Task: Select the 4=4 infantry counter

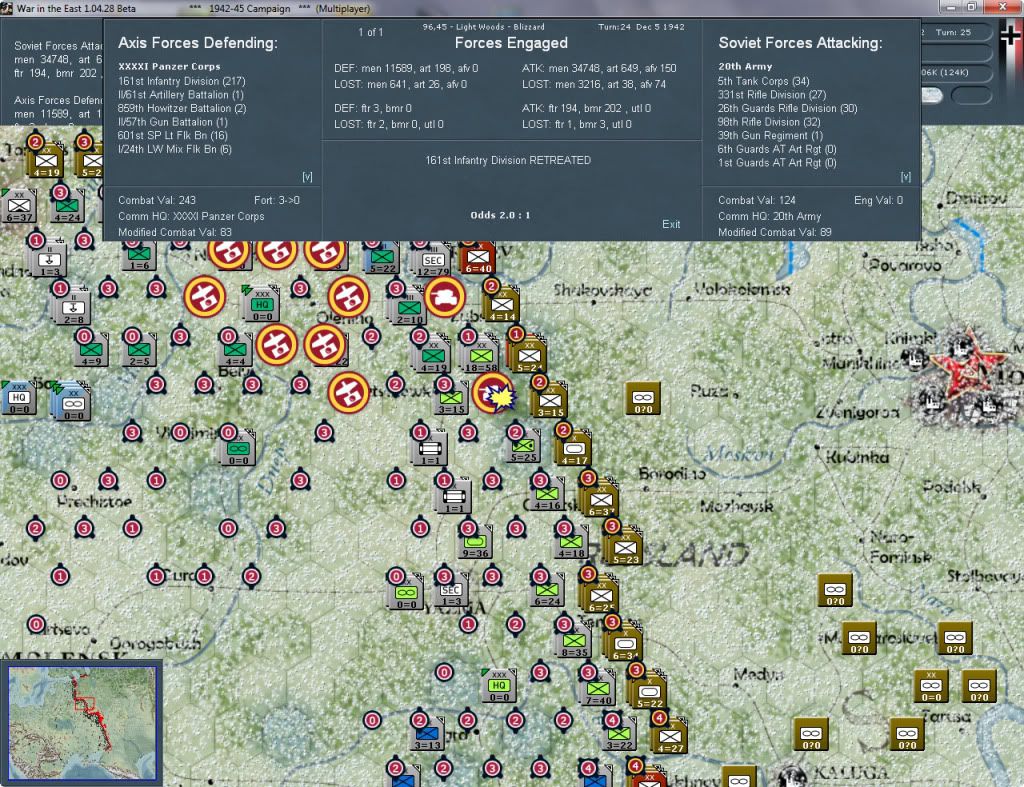Action: [x=234, y=351]
